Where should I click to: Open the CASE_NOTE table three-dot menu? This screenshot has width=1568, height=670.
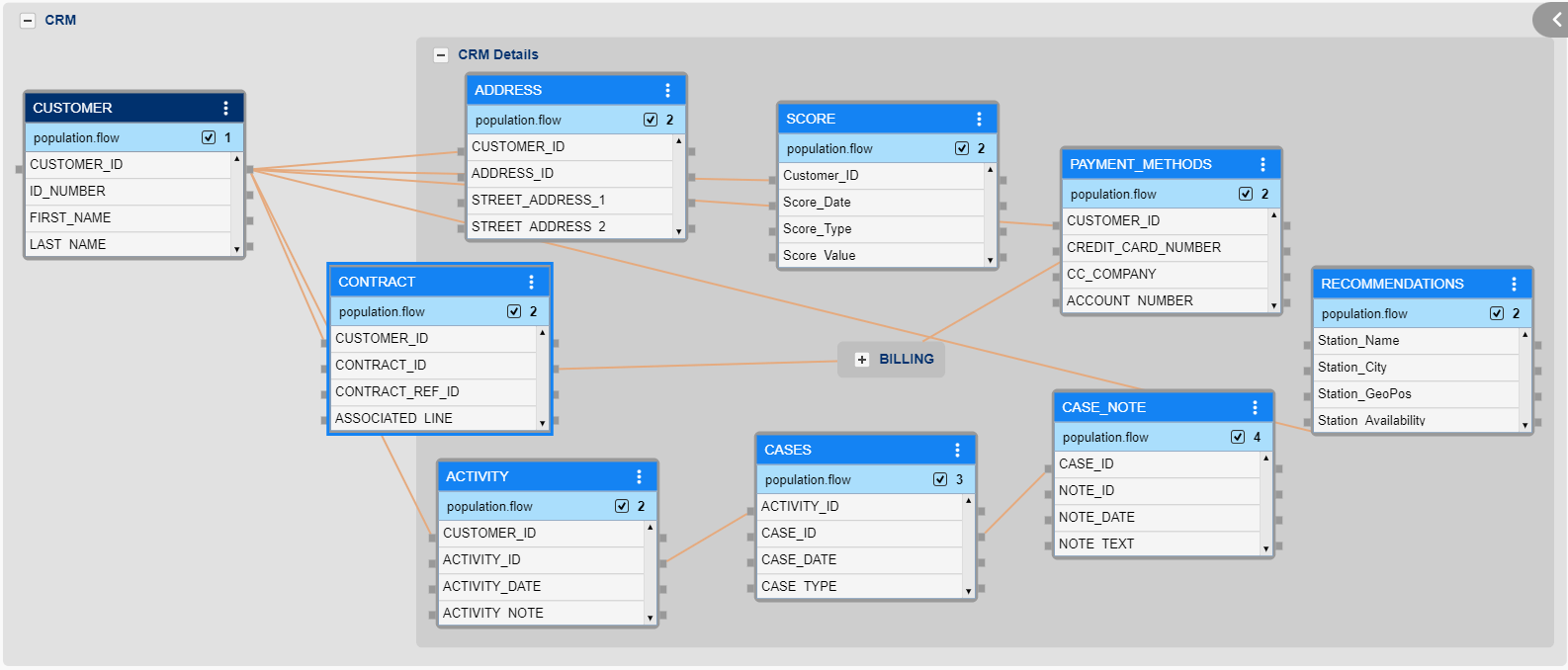1255,407
